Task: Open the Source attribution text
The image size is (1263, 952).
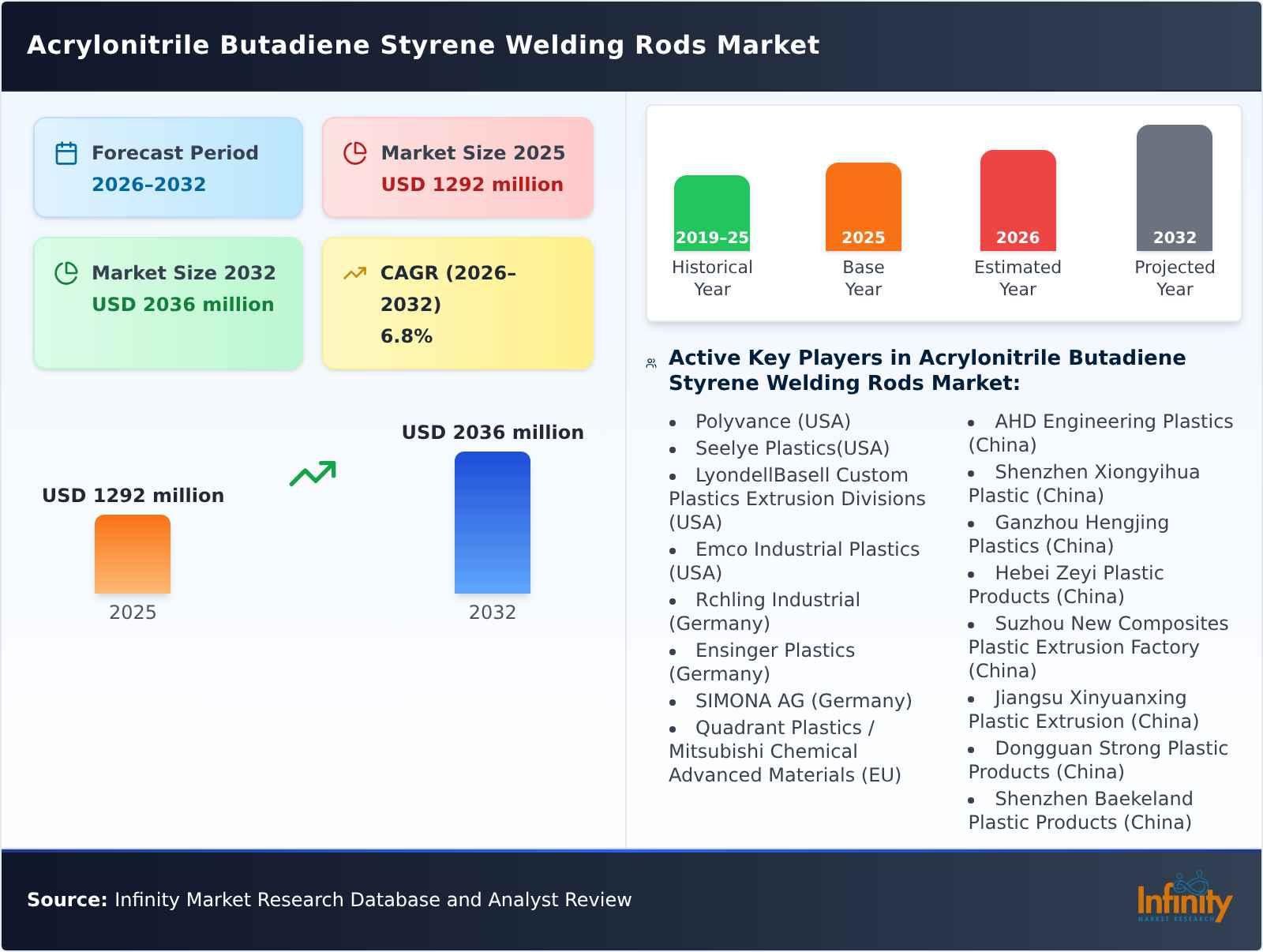Action: point(329,899)
